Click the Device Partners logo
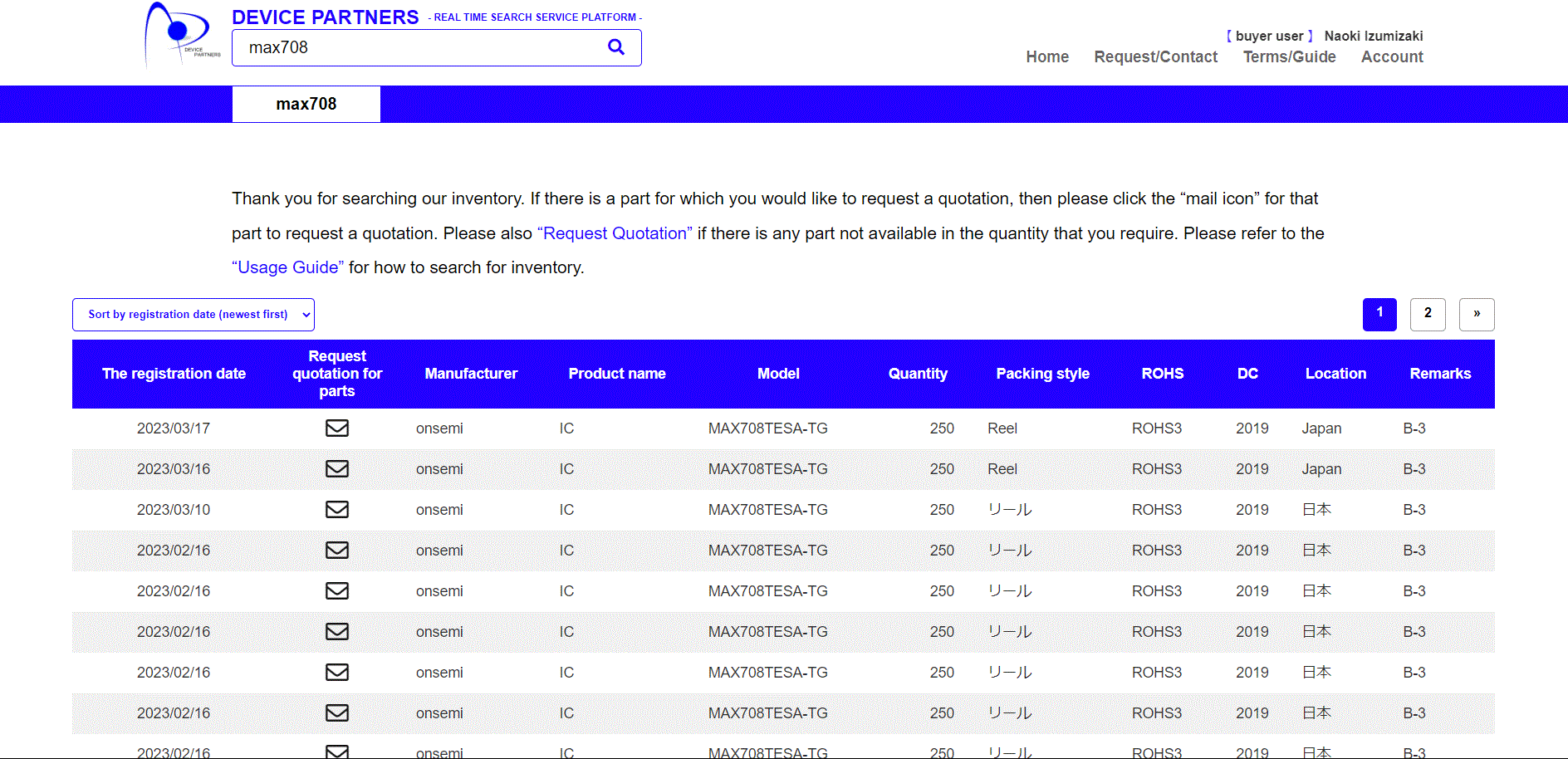Viewport: 1568px width, 759px height. (x=183, y=35)
